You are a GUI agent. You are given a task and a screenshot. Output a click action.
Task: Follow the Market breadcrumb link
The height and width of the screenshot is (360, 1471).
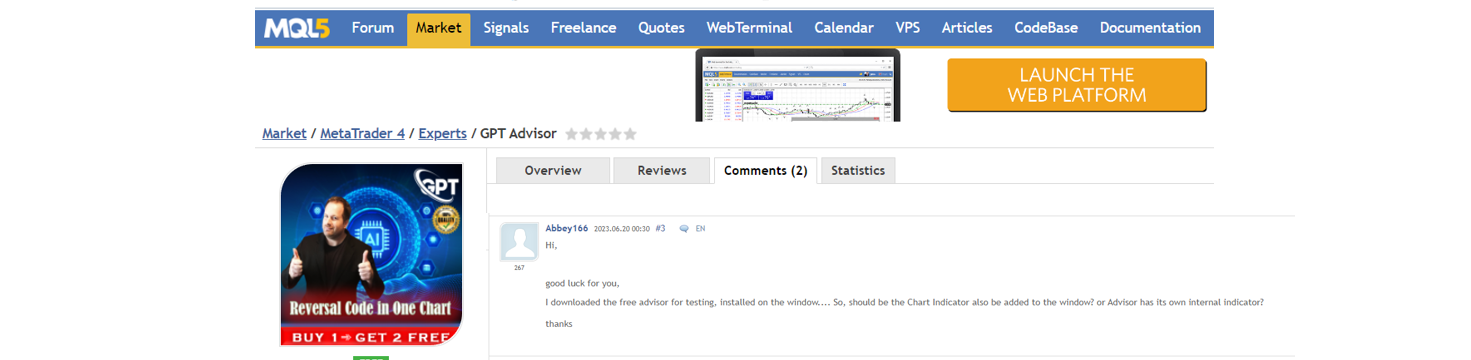[284, 134]
